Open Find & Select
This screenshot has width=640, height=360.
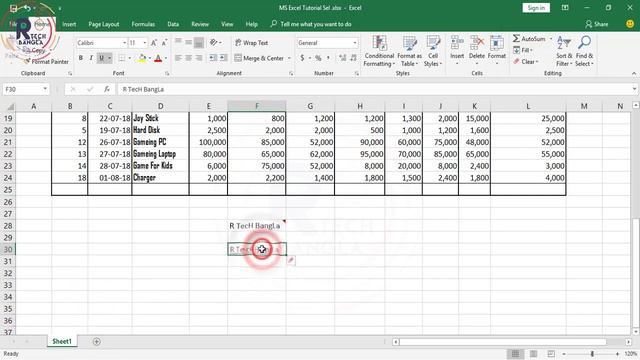[x=584, y=51]
